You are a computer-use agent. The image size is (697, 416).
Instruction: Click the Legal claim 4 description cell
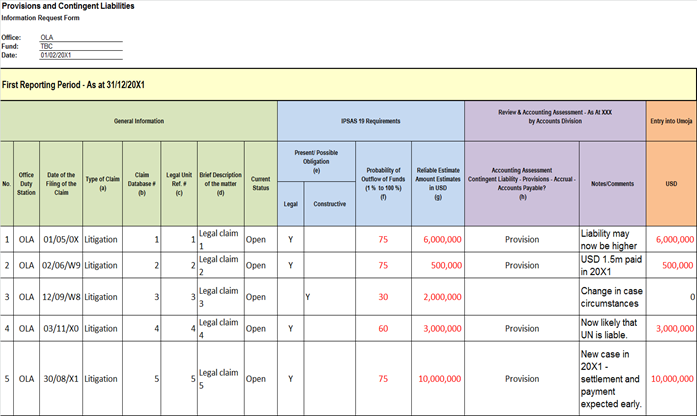pyautogui.click(x=219, y=327)
